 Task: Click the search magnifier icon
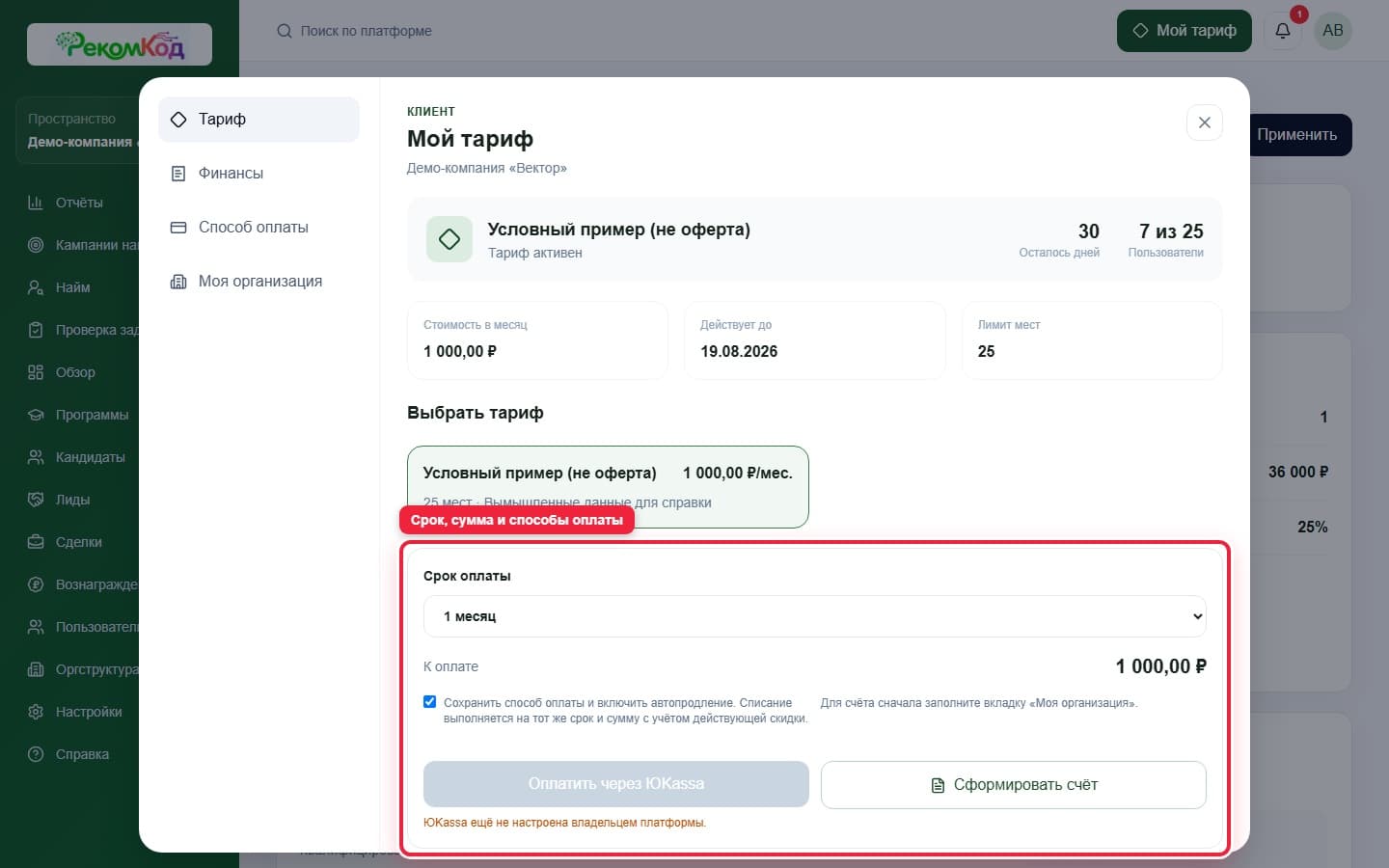point(285,31)
